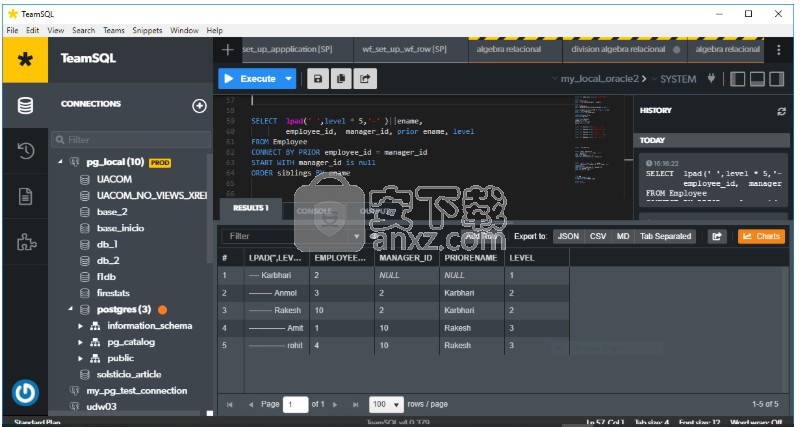The height and width of the screenshot is (427, 805).
Task: Open the History clock icon in sidebar
Action: coord(25,150)
